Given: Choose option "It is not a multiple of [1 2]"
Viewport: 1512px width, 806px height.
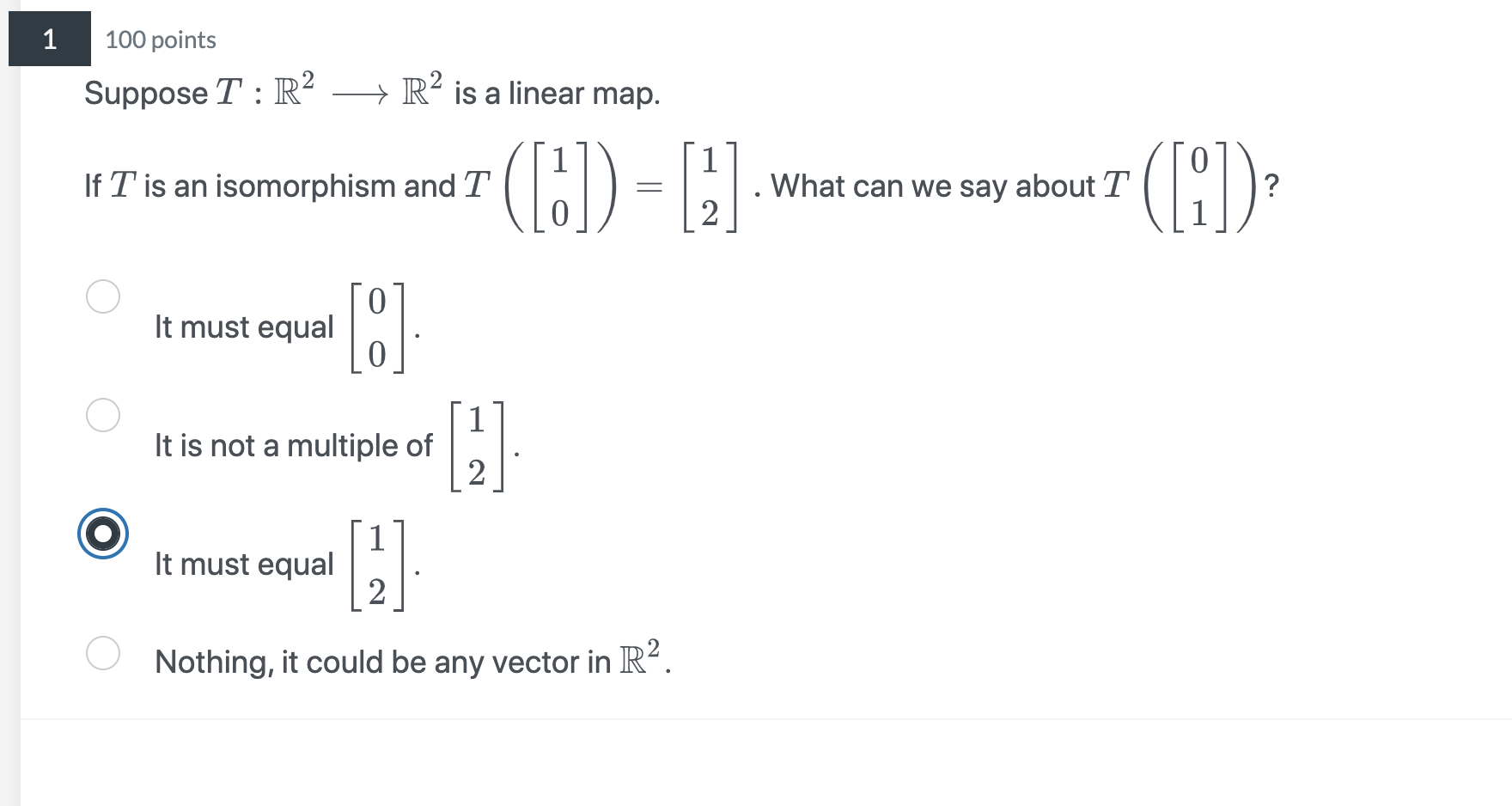Looking at the screenshot, I should pyautogui.click(x=103, y=415).
